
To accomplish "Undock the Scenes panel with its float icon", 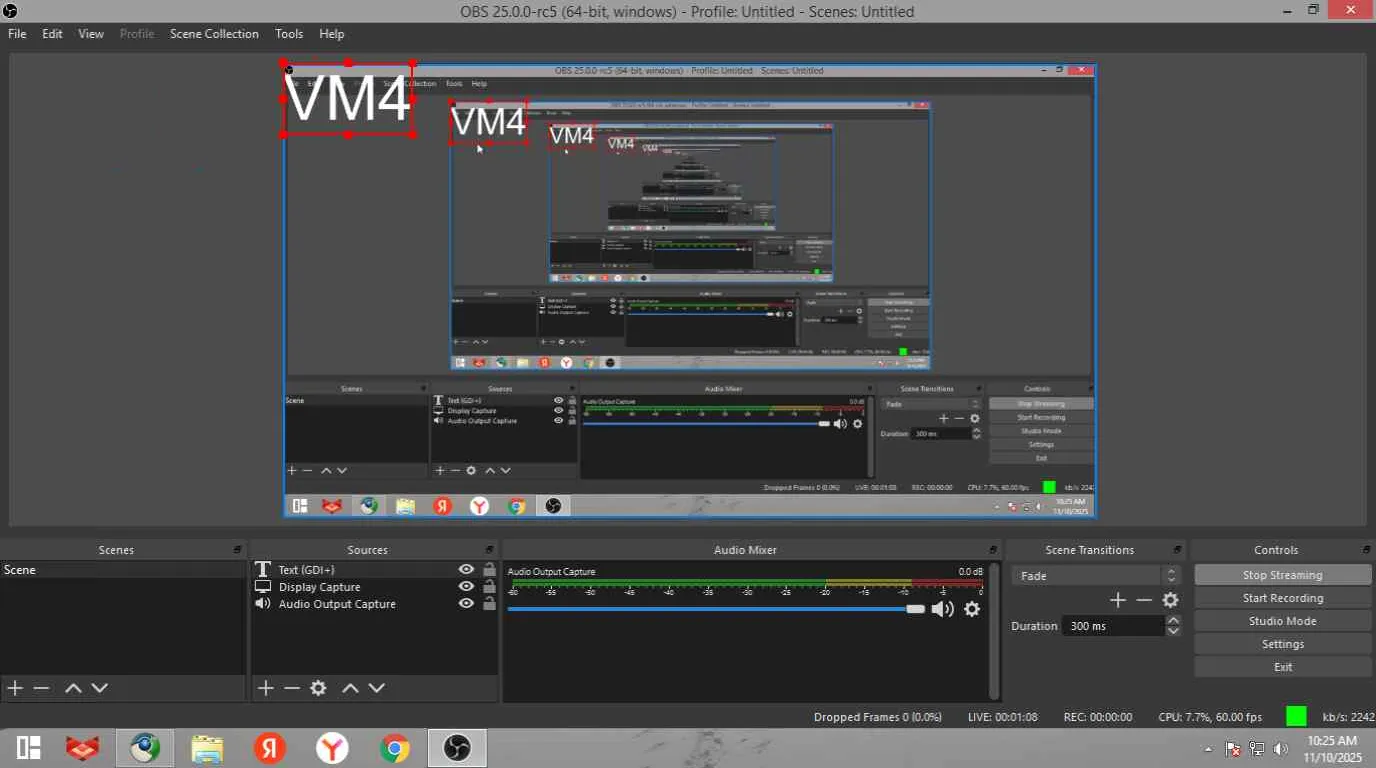I will pos(238,550).
